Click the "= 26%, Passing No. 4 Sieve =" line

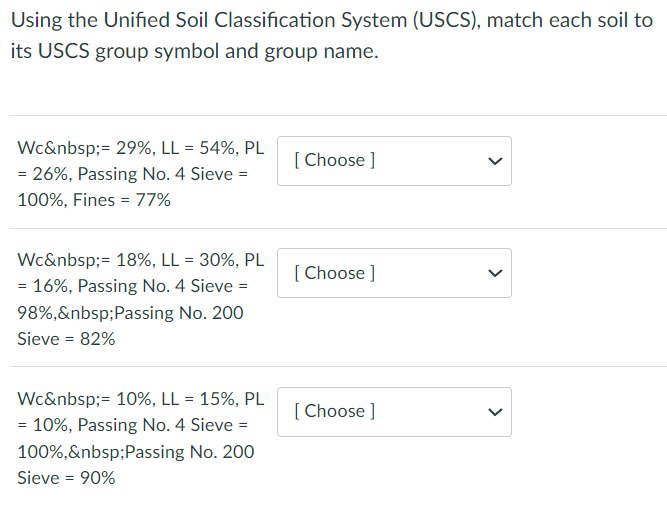click(132, 174)
